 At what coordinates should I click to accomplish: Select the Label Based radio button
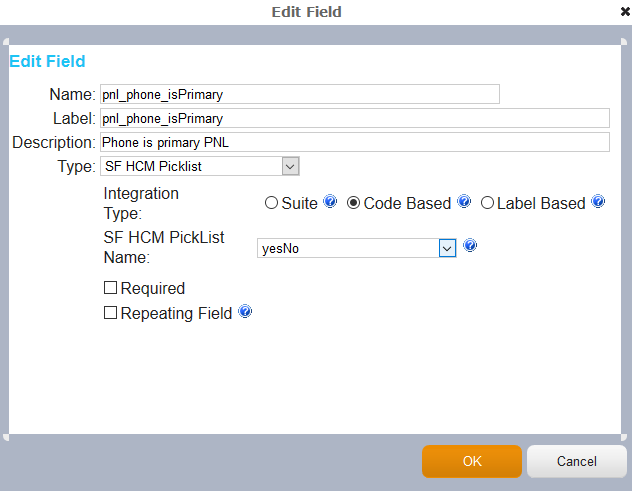[x=487, y=203]
